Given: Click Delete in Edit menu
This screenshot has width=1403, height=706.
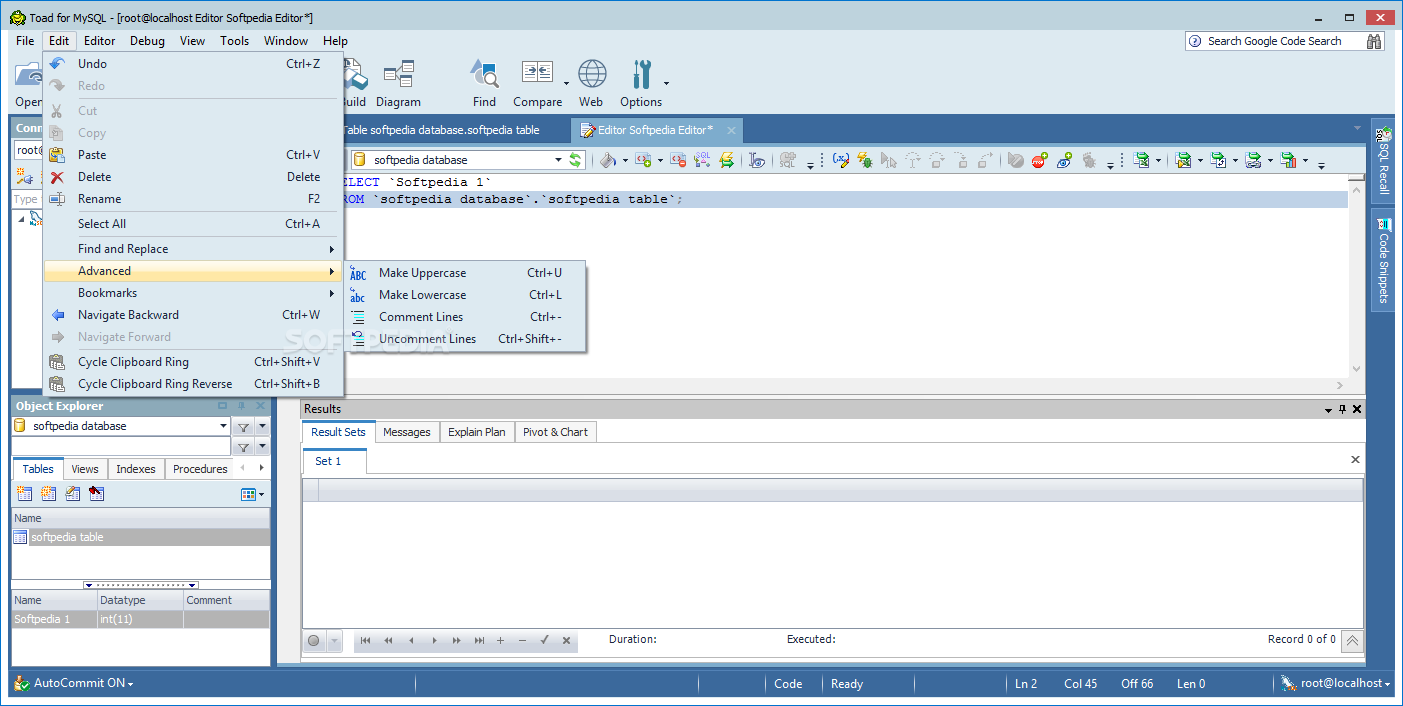Looking at the screenshot, I should pyautogui.click(x=193, y=177).
